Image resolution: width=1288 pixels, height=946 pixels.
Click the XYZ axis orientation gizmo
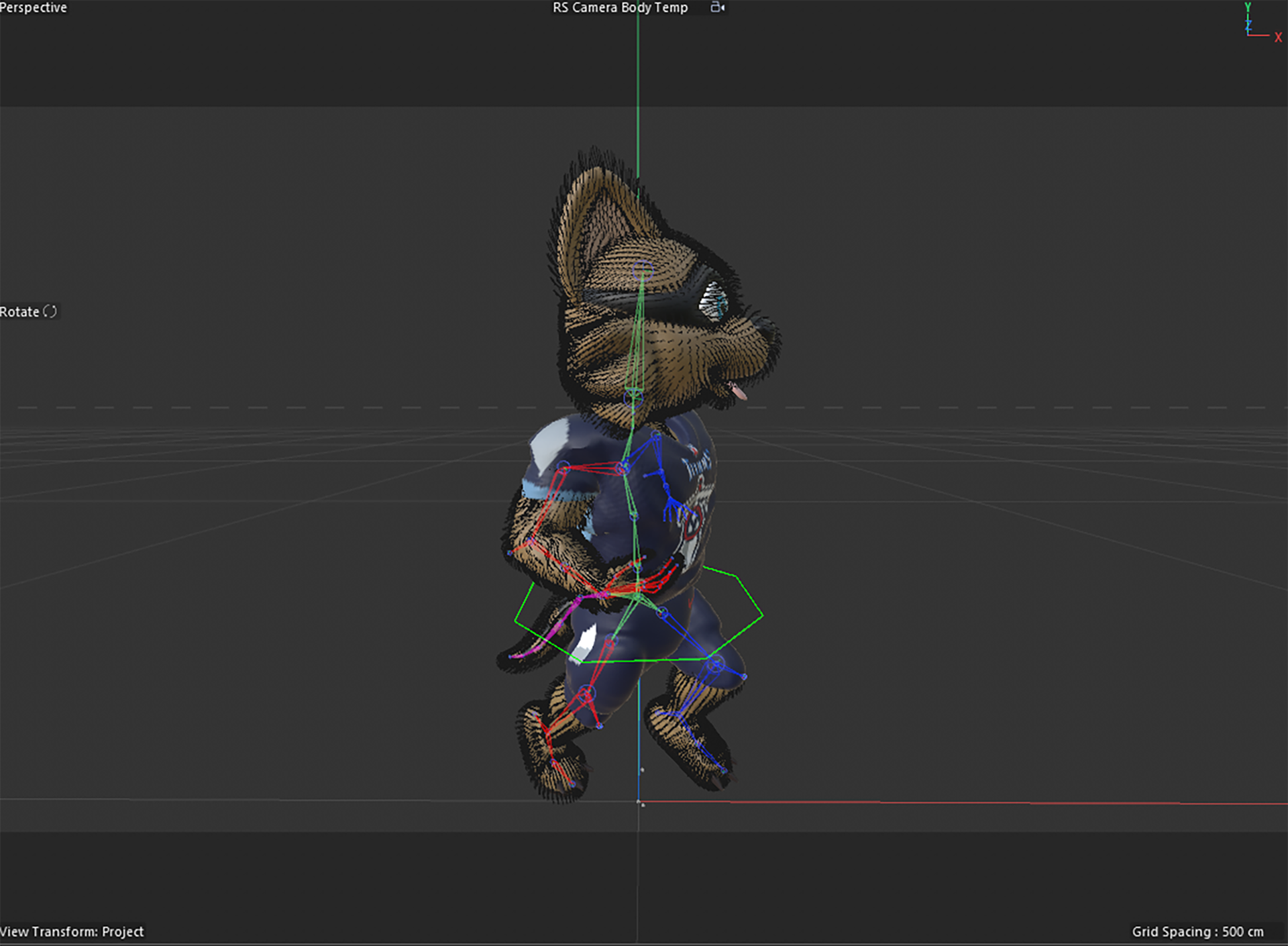tap(1263, 23)
